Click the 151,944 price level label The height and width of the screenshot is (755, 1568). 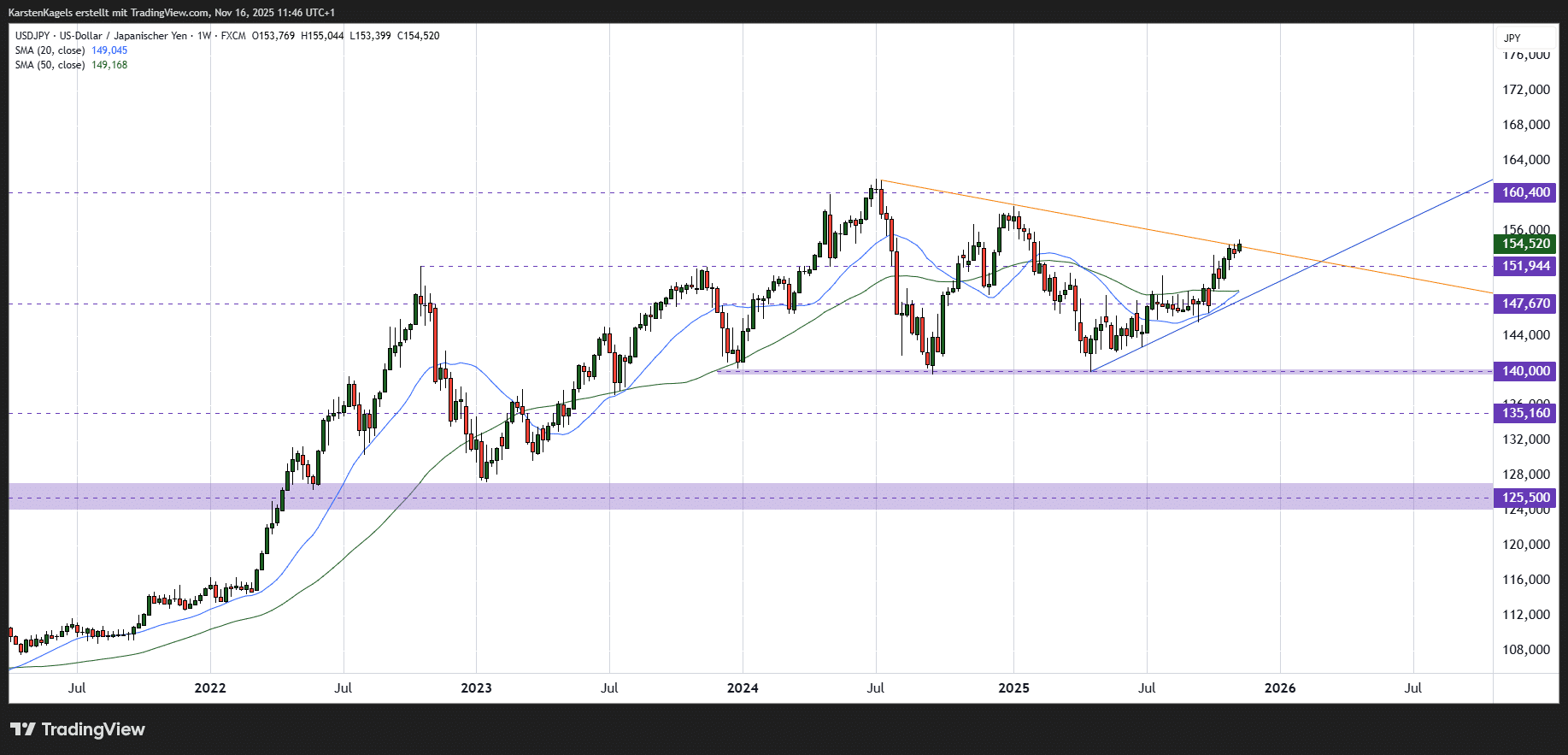coord(1525,266)
